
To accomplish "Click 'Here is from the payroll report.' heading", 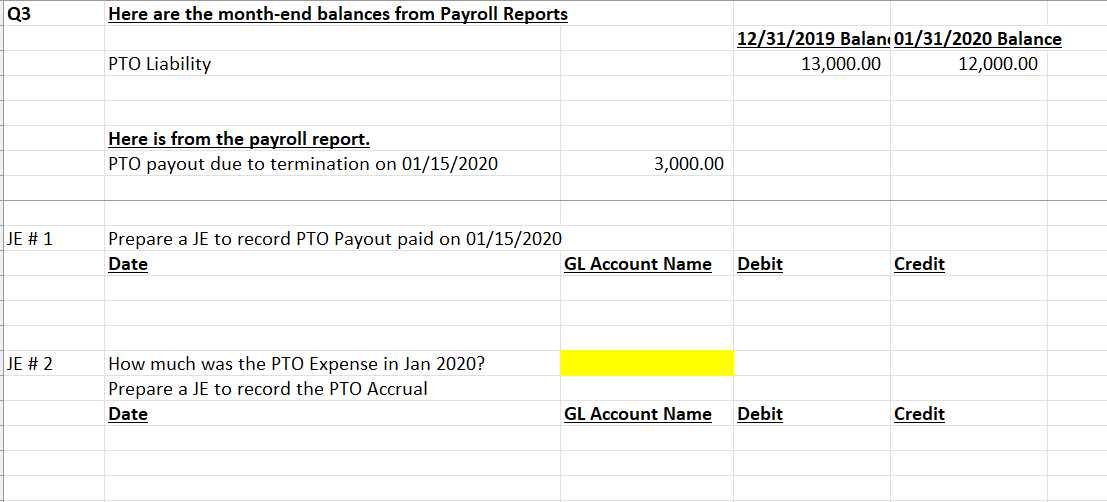I will (239, 139).
